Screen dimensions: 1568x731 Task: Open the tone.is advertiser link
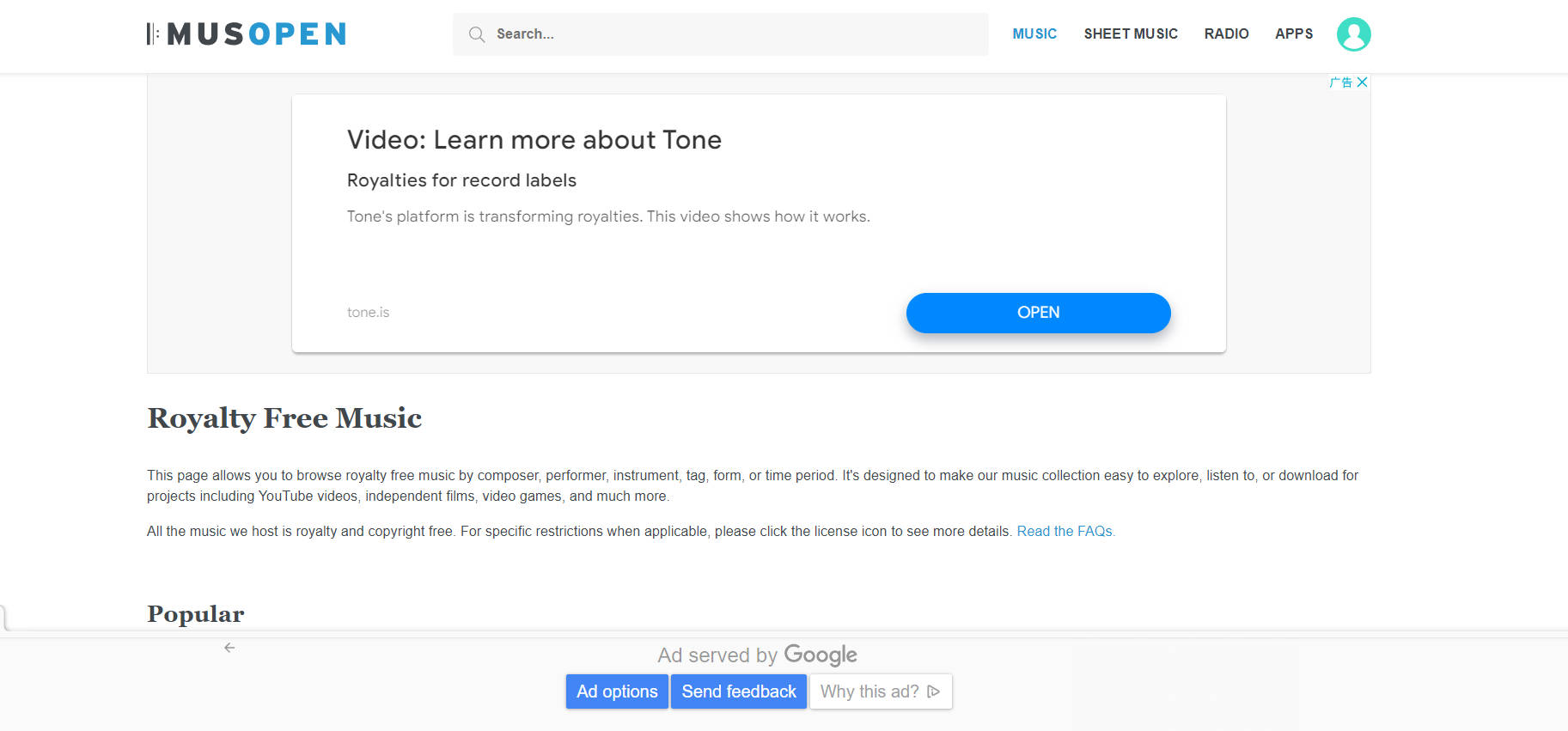(369, 313)
